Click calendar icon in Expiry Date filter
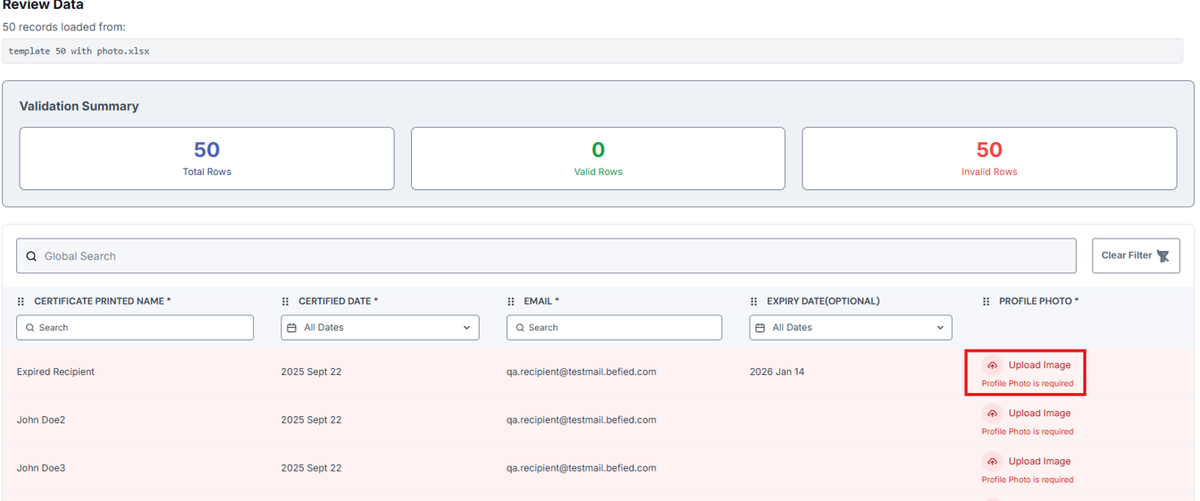This screenshot has width=1200, height=501. pyautogui.click(x=761, y=327)
